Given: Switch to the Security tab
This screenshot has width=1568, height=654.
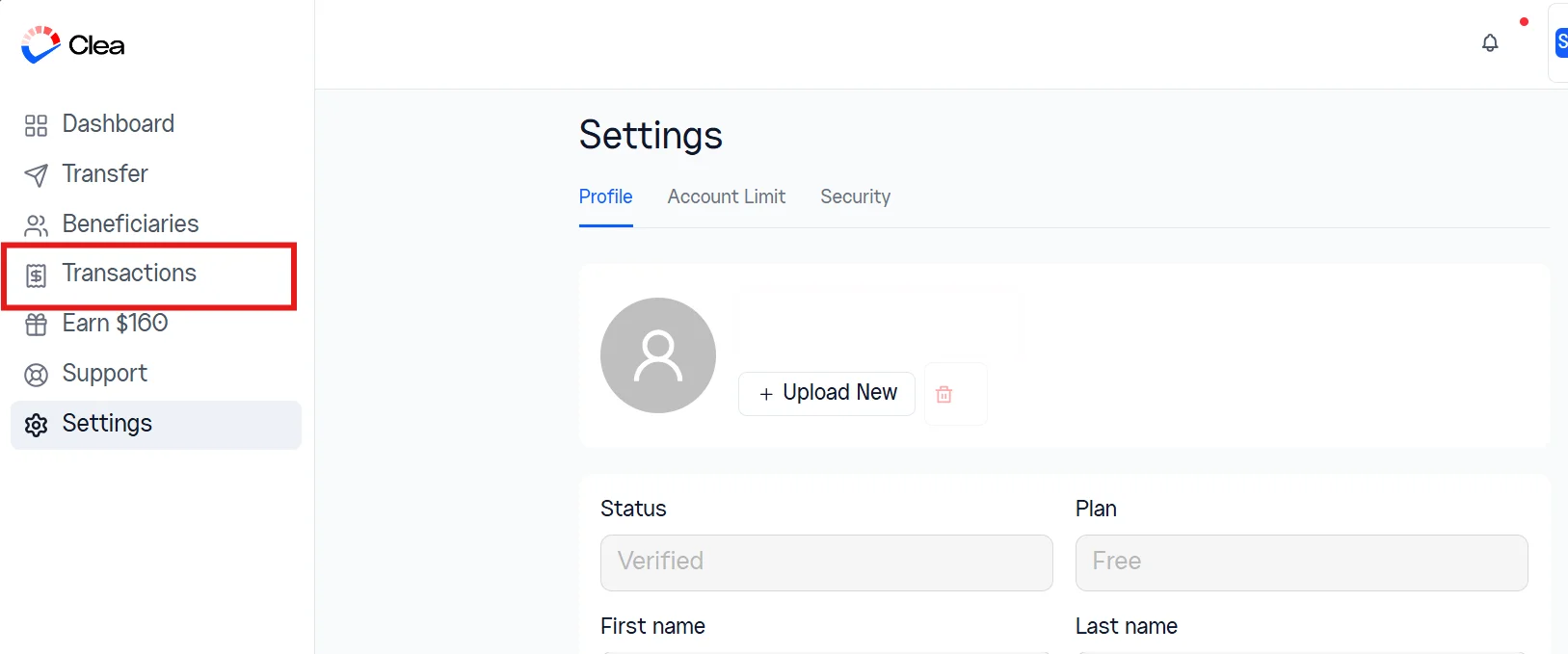Looking at the screenshot, I should [x=856, y=197].
